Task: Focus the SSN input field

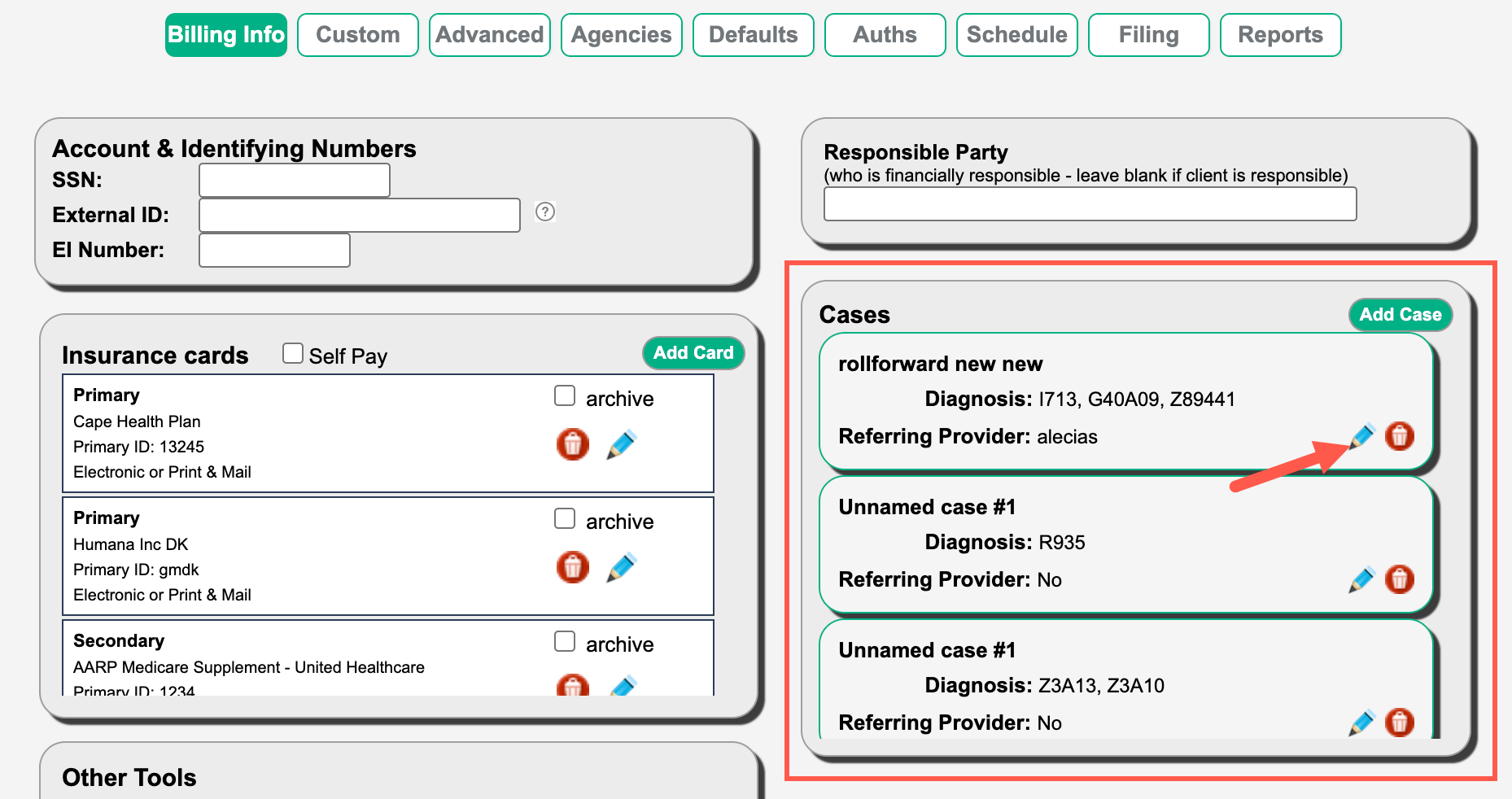Action: click(x=295, y=181)
